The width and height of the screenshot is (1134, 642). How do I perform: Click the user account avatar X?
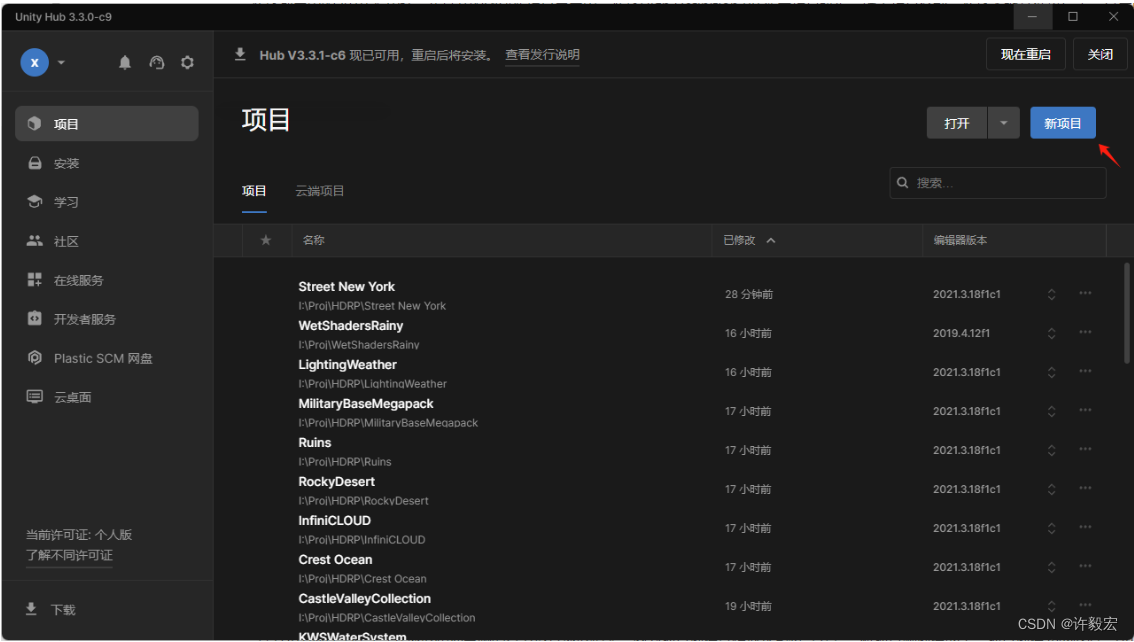coord(34,62)
